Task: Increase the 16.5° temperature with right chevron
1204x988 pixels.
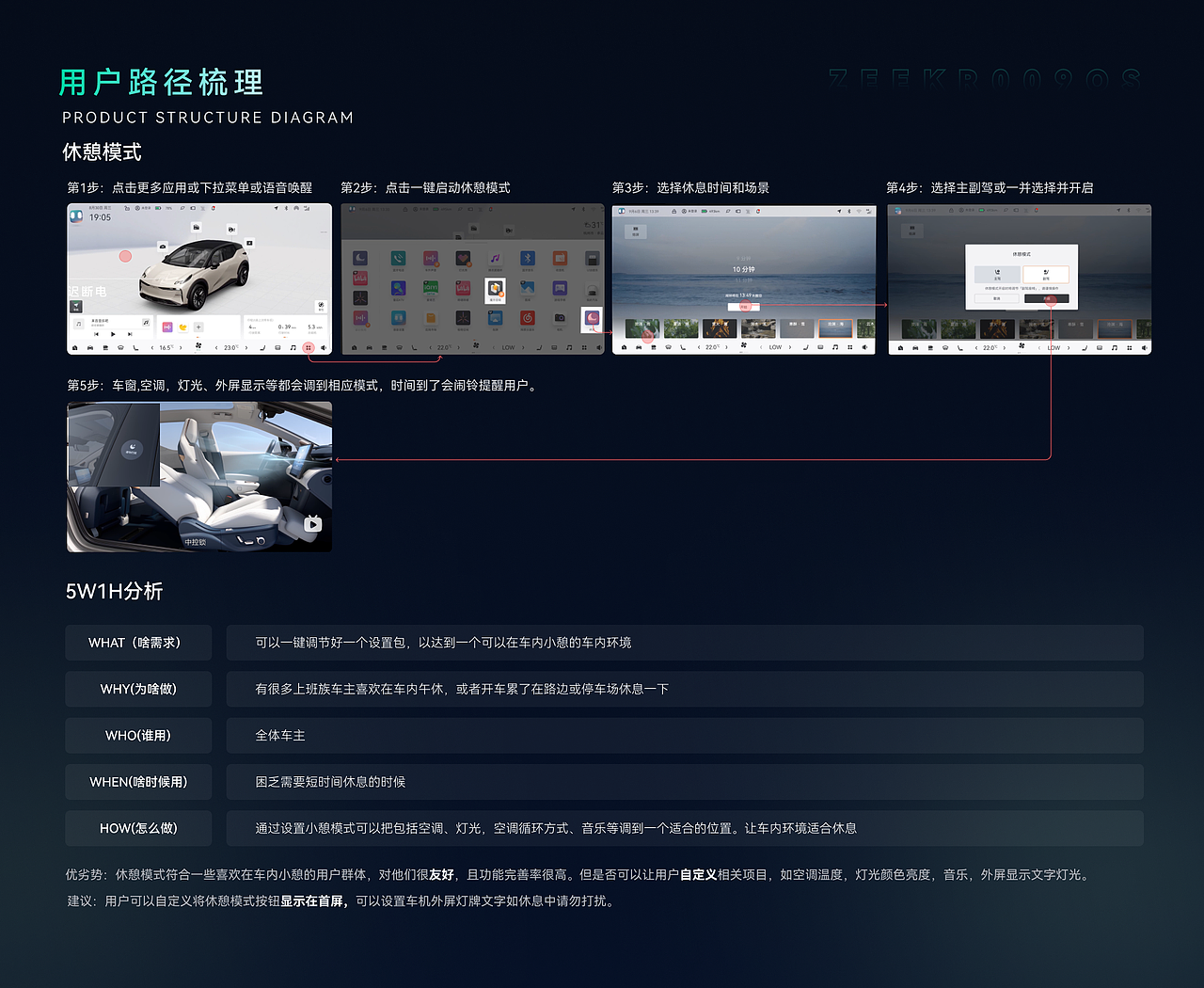Action: click(181, 347)
